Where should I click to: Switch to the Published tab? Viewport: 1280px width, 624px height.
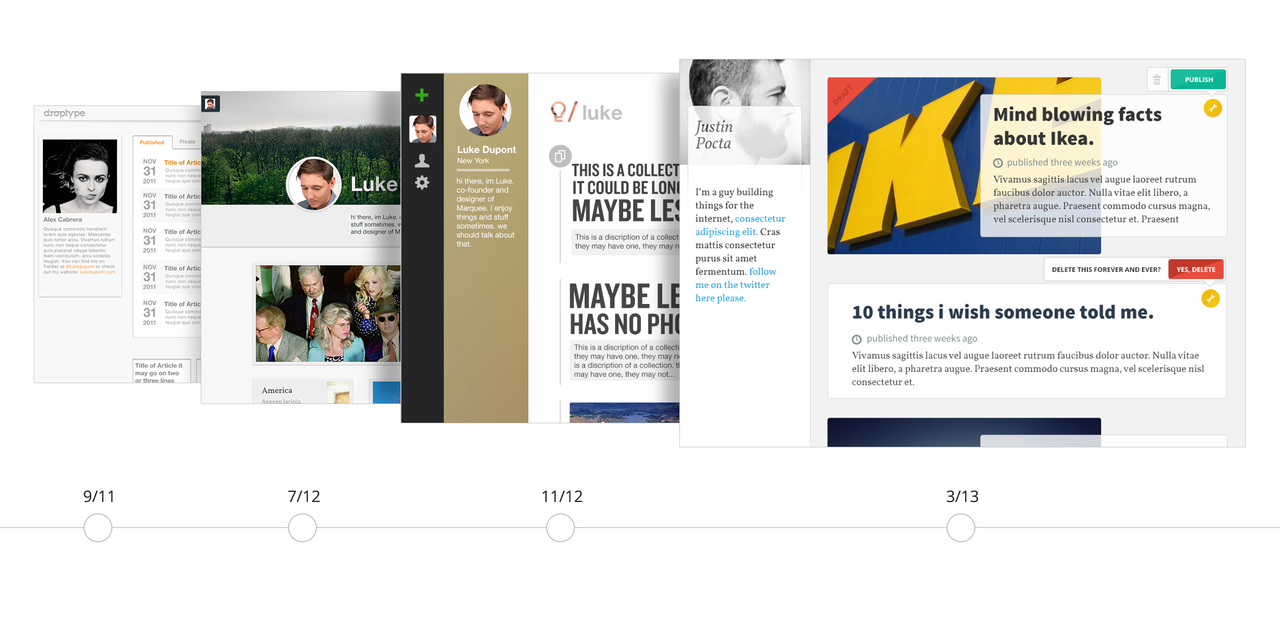click(153, 143)
